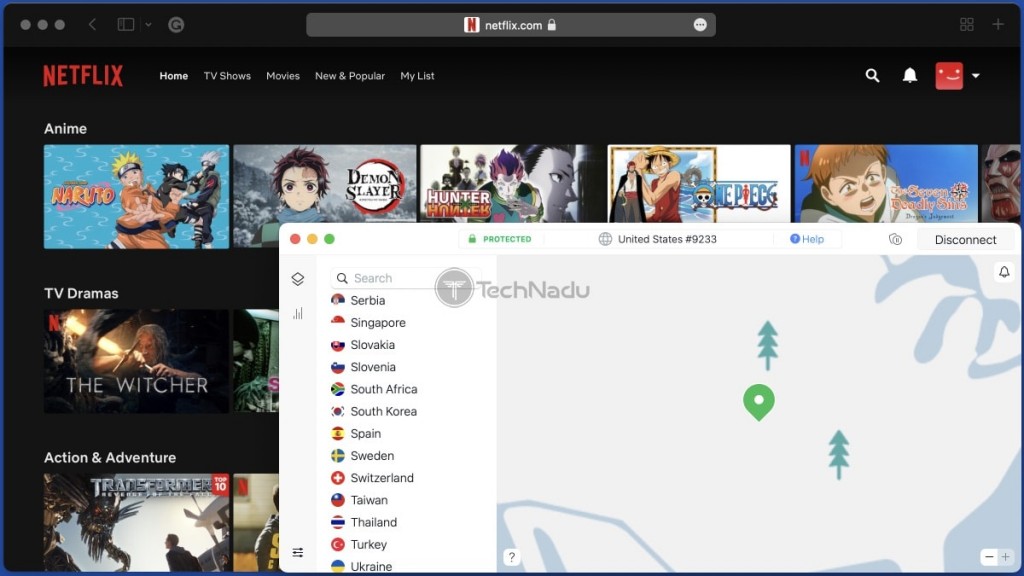
Task: Open VPN Help link
Action: (807, 239)
